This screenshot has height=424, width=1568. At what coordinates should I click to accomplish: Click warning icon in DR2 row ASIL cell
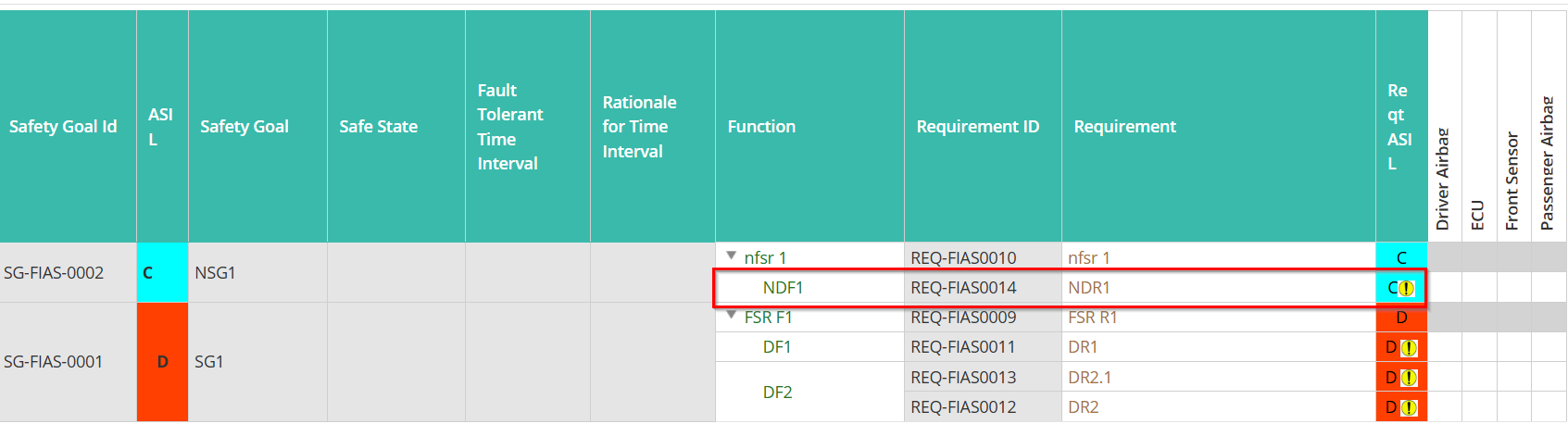click(x=1409, y=407)
